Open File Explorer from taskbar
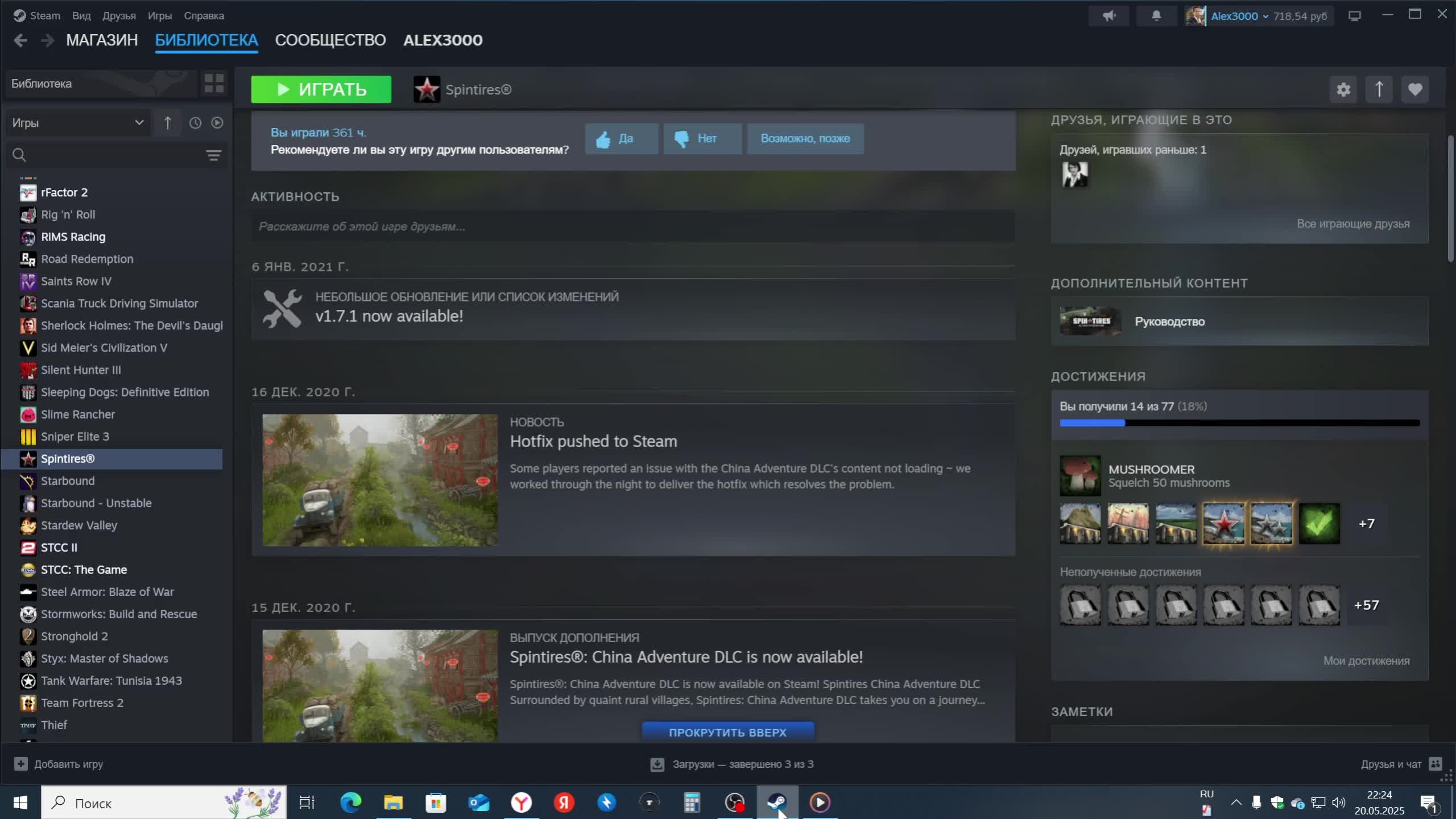This screenshot has height=819, width=1456. click(x=393, y=803)
